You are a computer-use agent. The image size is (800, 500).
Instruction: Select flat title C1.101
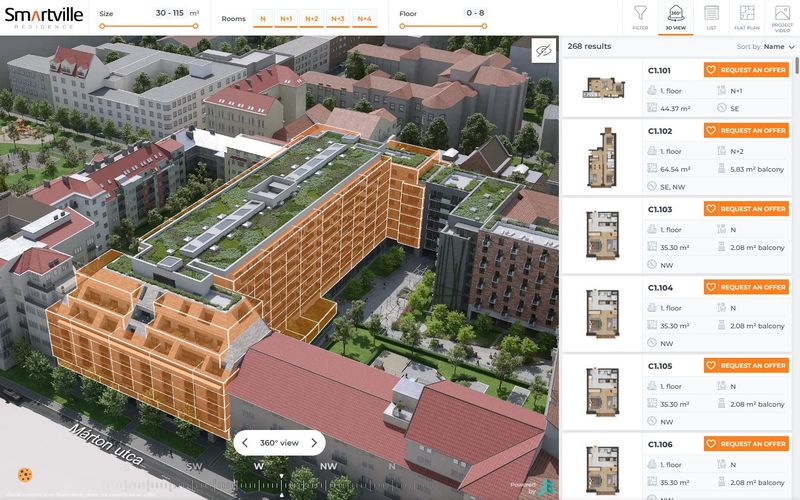659,70
